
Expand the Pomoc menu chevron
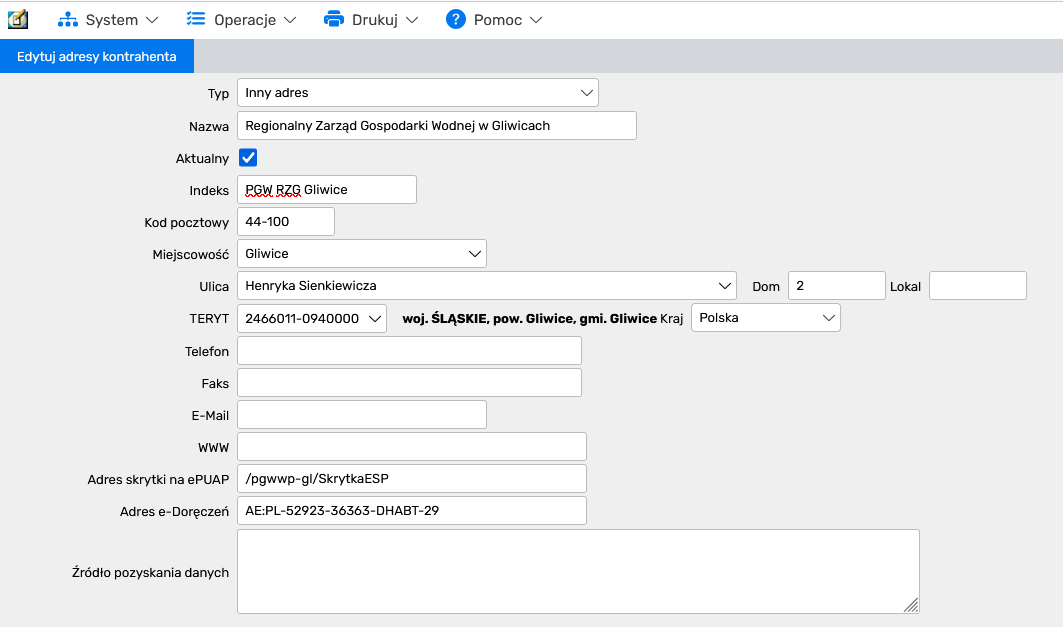coord(536,20)
